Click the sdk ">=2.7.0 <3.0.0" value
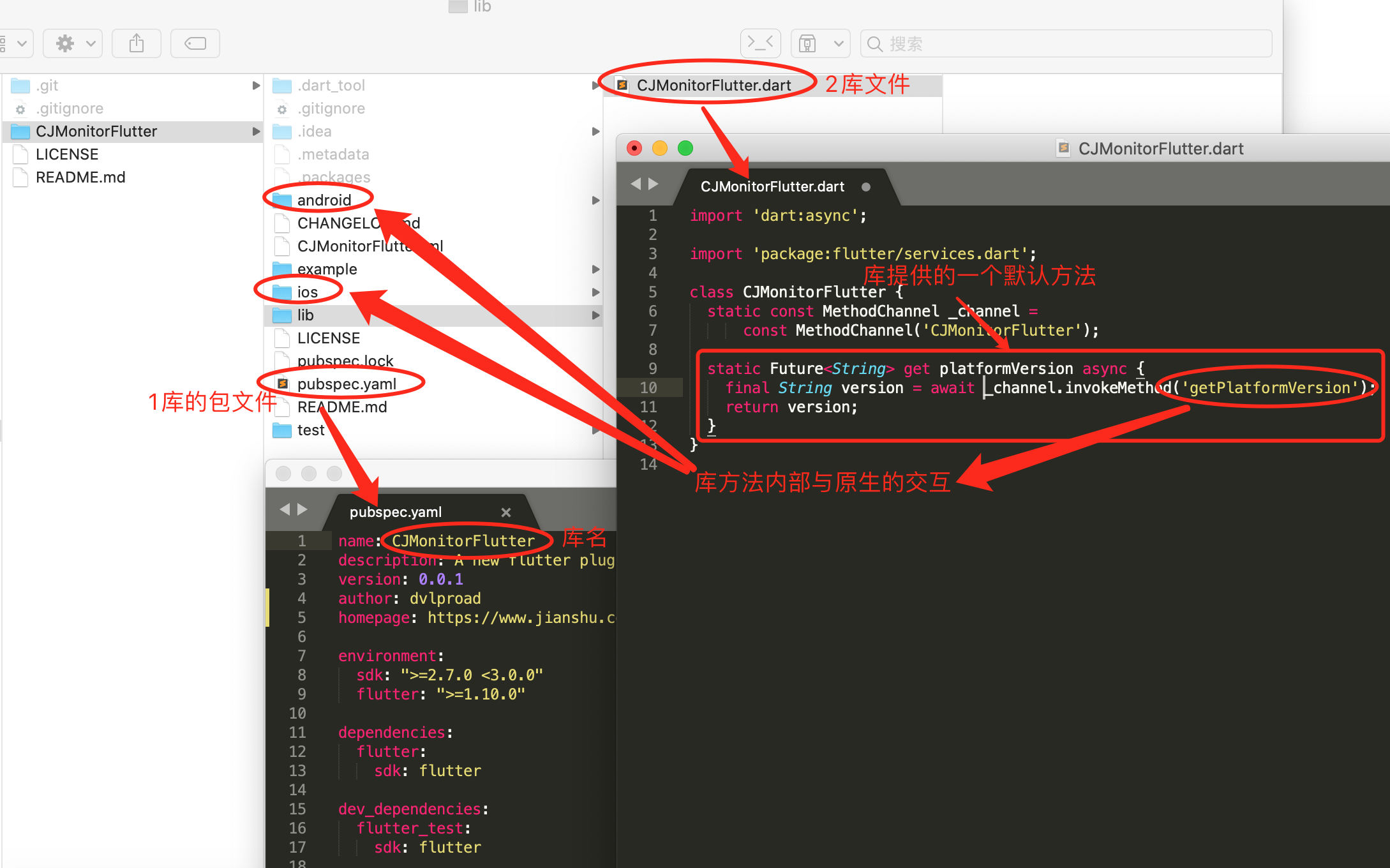 pyautogui.click(x=472, y=675)
